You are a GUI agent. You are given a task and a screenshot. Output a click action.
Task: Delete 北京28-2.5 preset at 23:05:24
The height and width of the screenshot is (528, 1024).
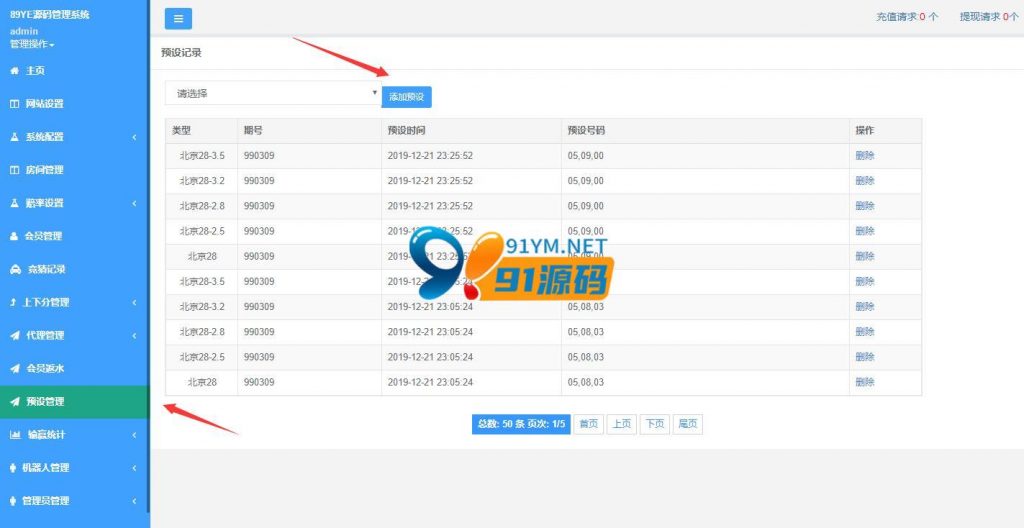(865, 357)
